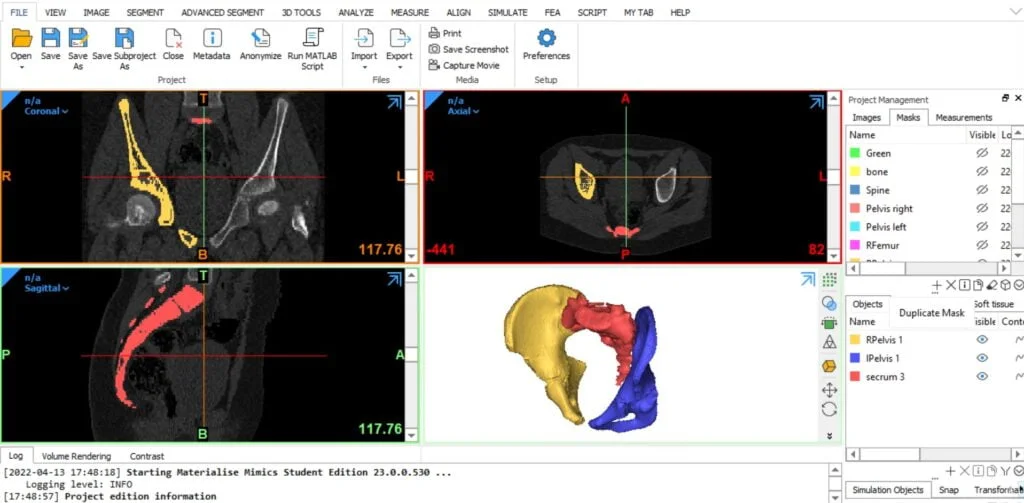The height and width of the screenshot is (503, 1024).
Task: Switch to the Measurements tab
Action: tap(963, 118)
